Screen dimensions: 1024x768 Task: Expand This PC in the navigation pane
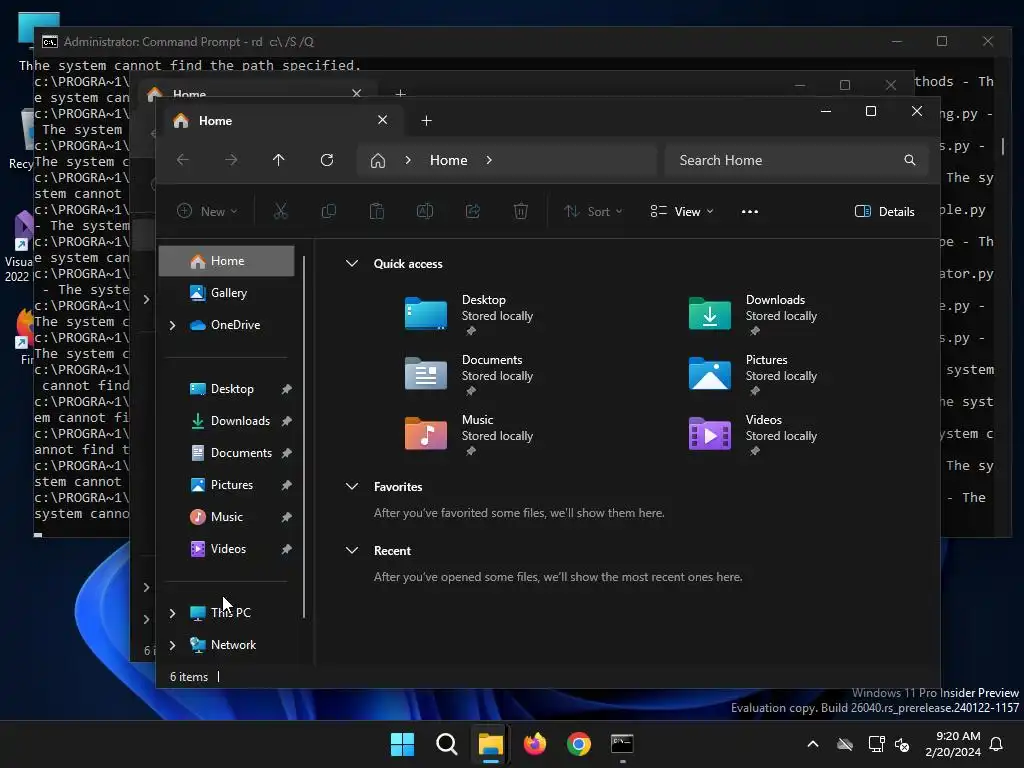point(172,613)
